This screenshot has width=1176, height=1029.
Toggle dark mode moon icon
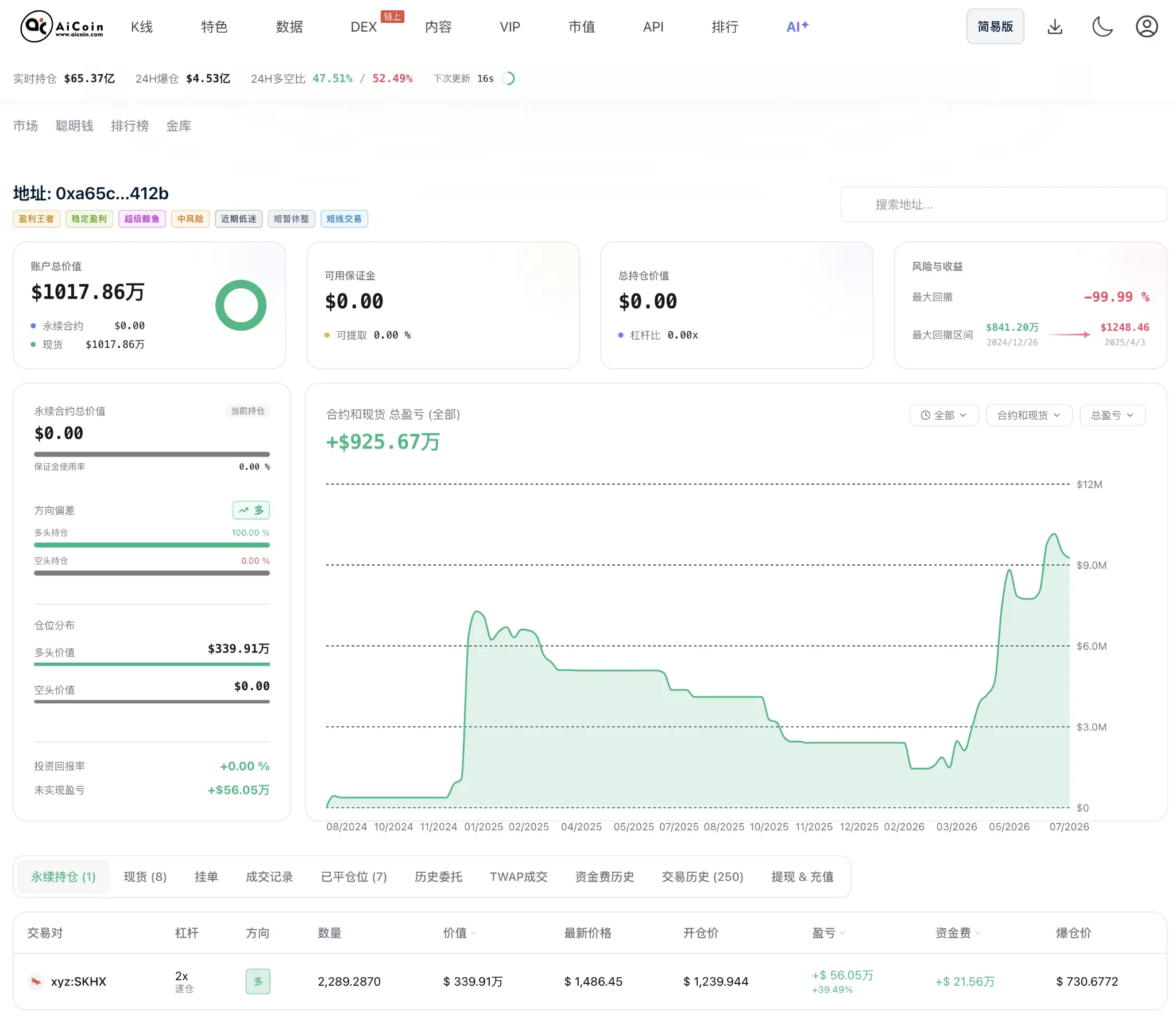tap(1101, 26)
